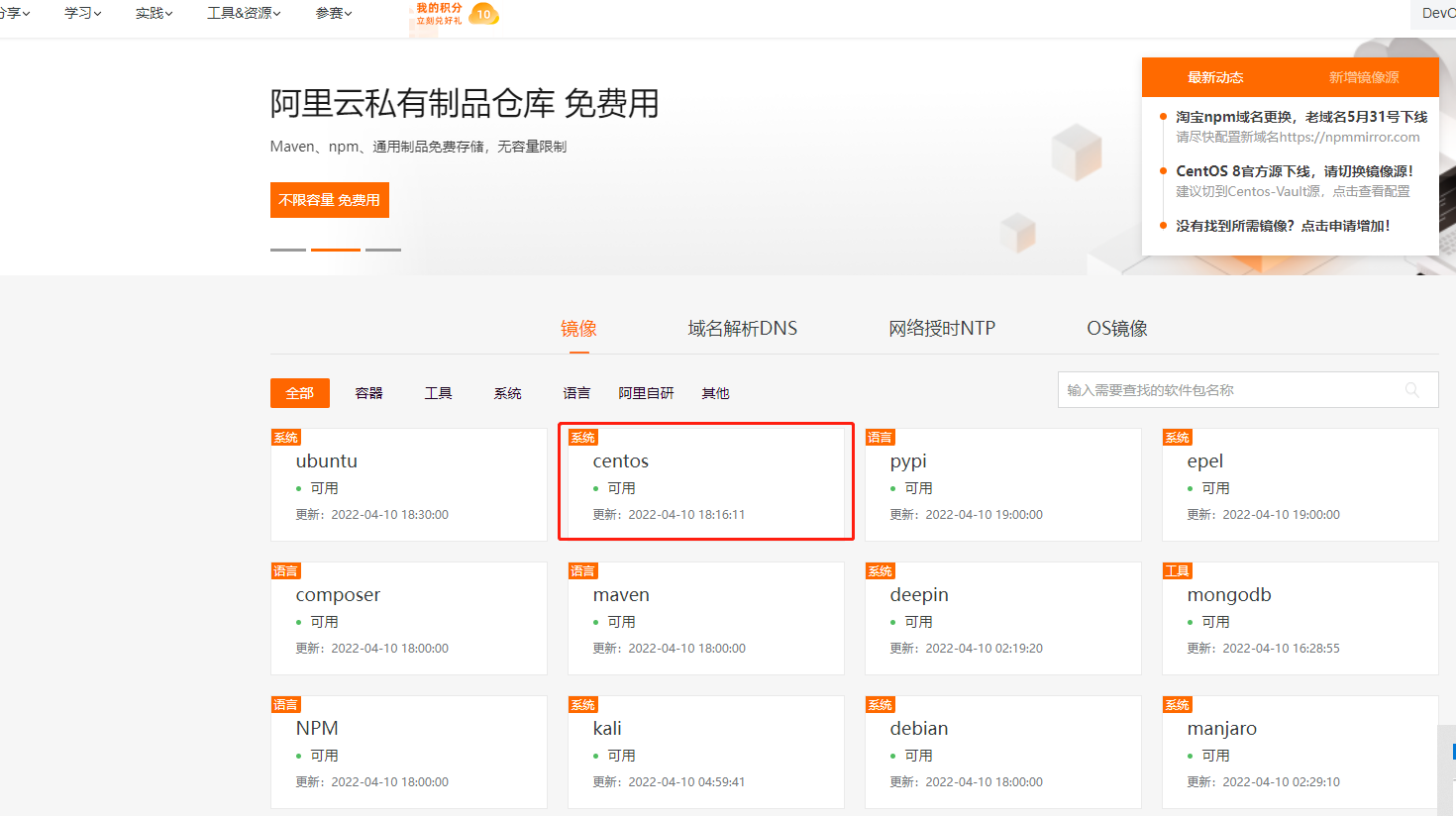Click the 不限容量 免费用 button
This screenshot has width=1456, height=816.
pyautogui.click(x=330, y=200)
